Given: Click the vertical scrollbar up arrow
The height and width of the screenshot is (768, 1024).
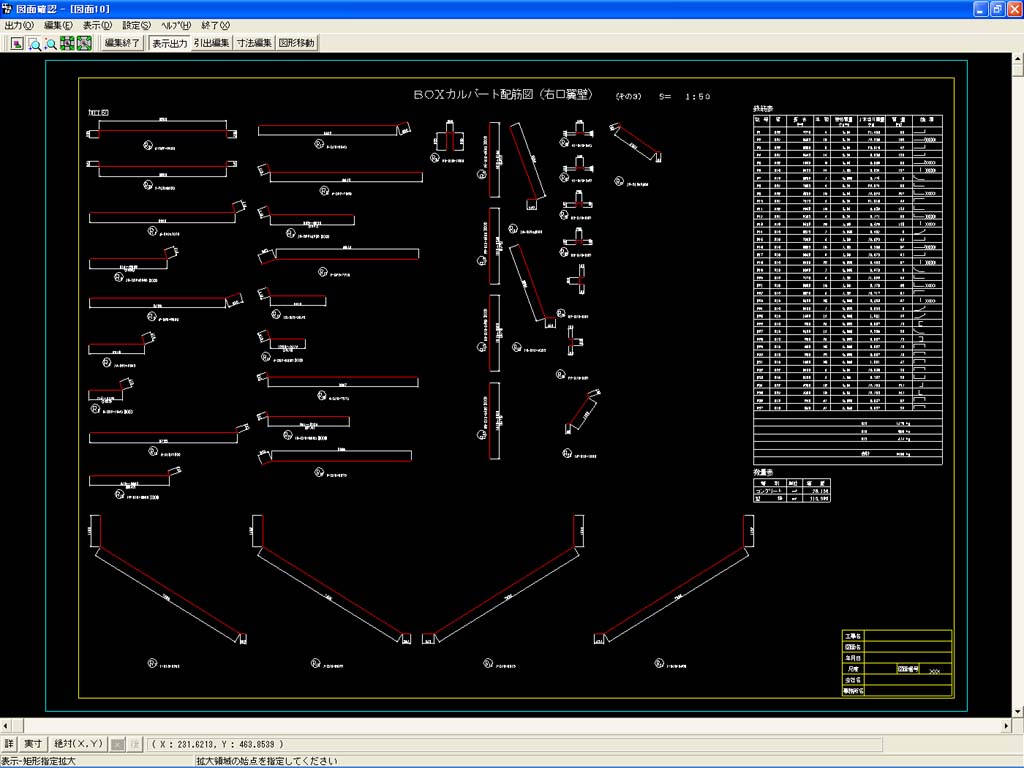Looking at the screenshot, I should pyautogui.click(x=1018, y=59).
